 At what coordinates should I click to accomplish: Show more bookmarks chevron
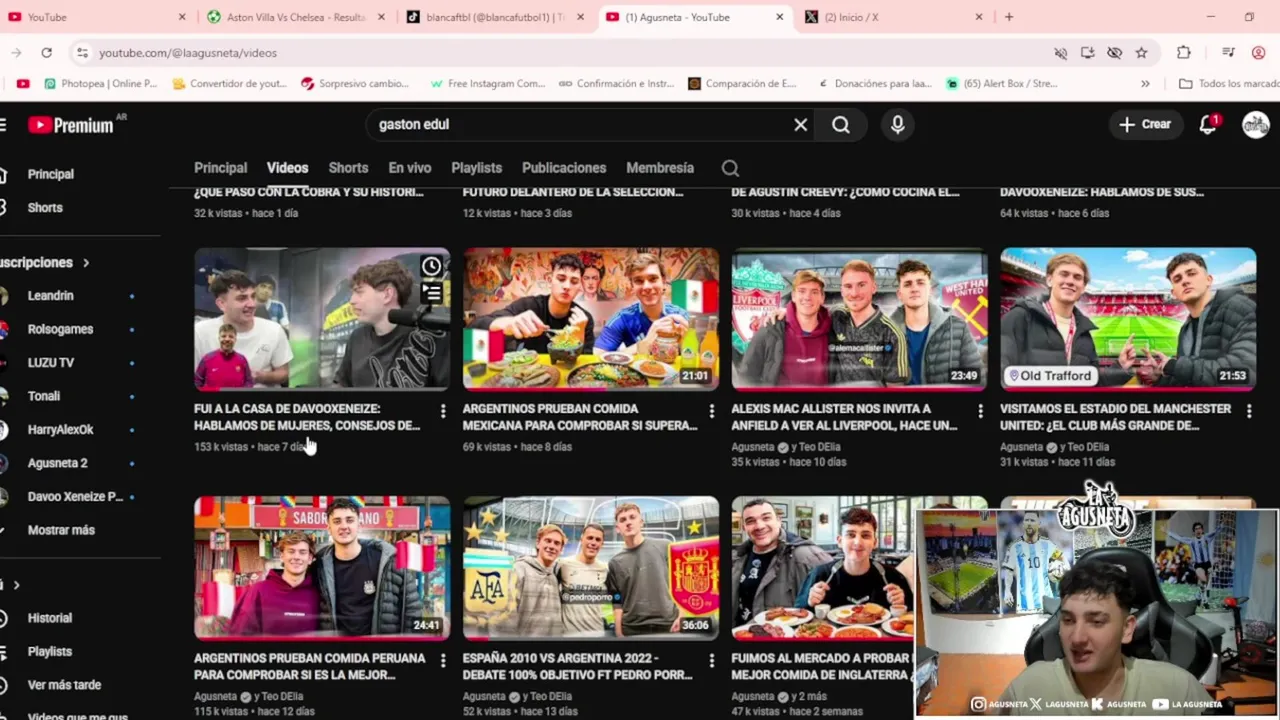click(x=1145, y=84)
